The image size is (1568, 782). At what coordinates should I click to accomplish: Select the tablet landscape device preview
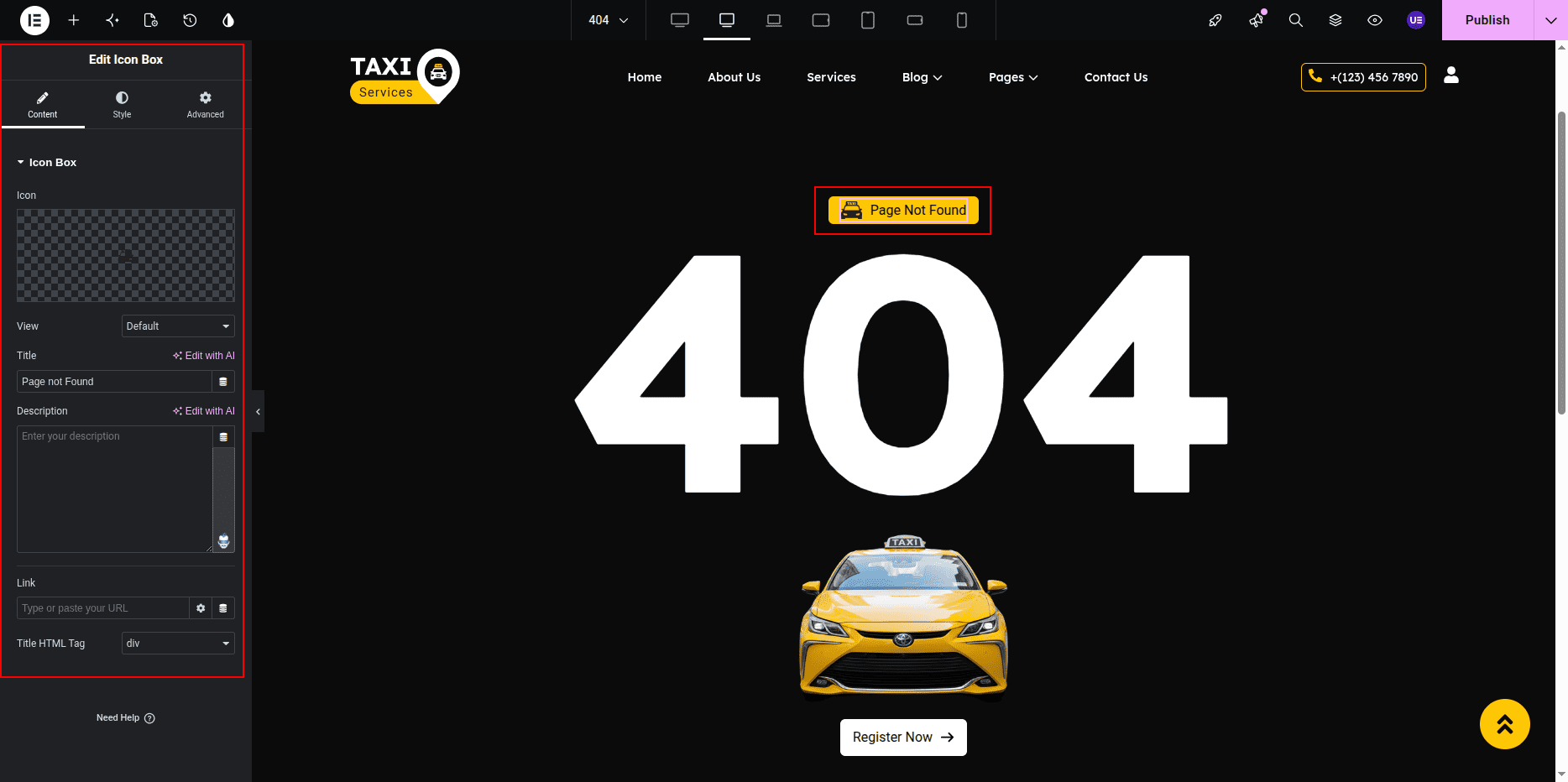click(x=821, y=20)
